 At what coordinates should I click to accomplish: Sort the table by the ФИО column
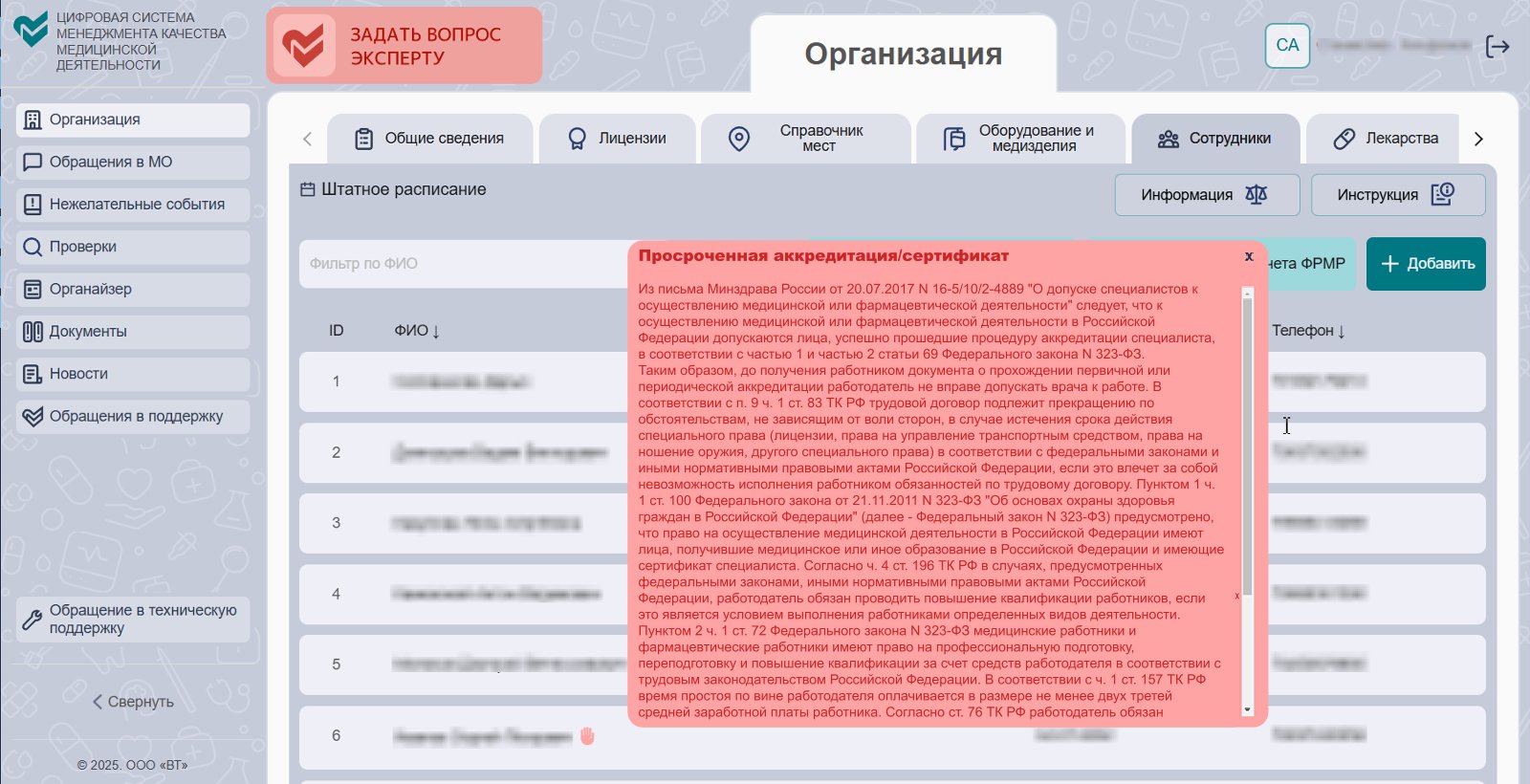point(417,331)
